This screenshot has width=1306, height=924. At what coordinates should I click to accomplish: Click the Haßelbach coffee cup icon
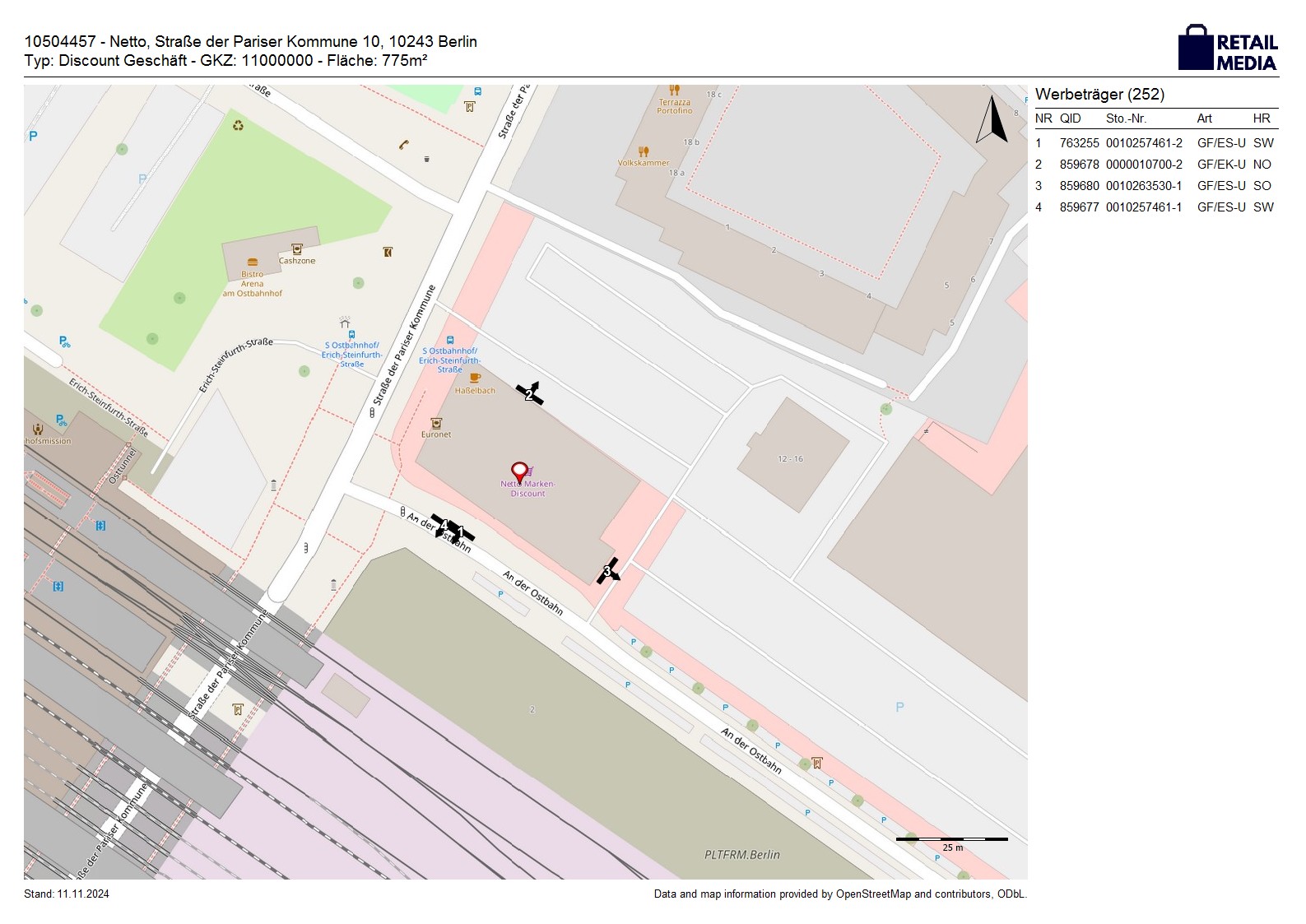click(475, 378)
